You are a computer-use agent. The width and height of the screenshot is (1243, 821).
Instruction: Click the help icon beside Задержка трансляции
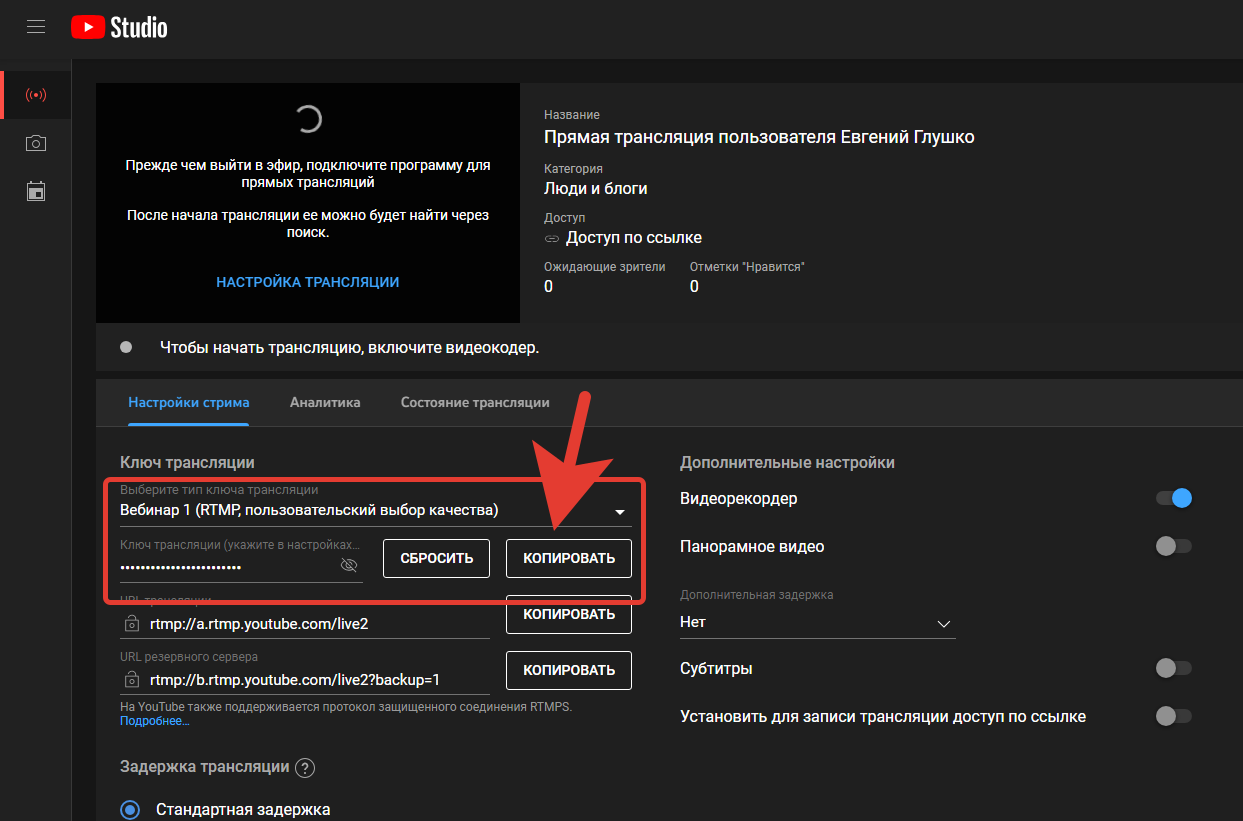306,768
